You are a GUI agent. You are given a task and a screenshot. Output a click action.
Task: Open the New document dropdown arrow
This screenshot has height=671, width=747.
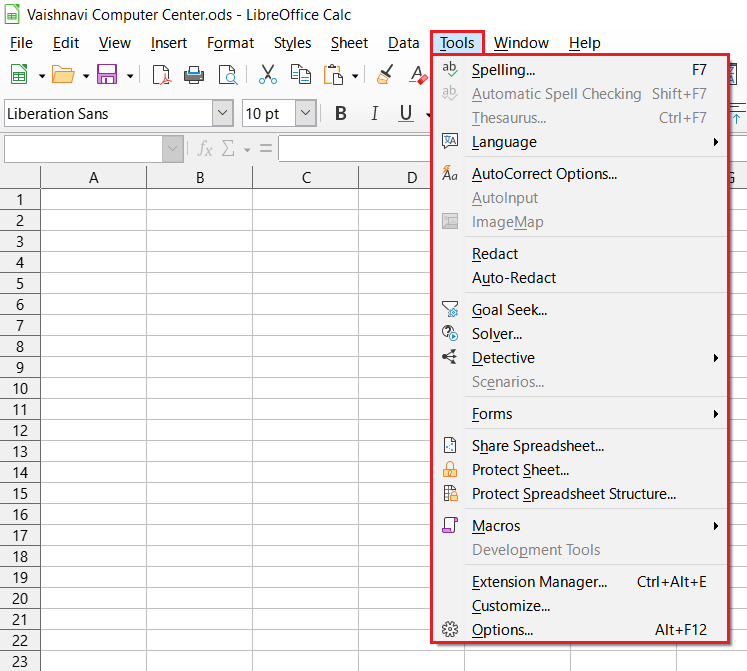pos(41,76)
